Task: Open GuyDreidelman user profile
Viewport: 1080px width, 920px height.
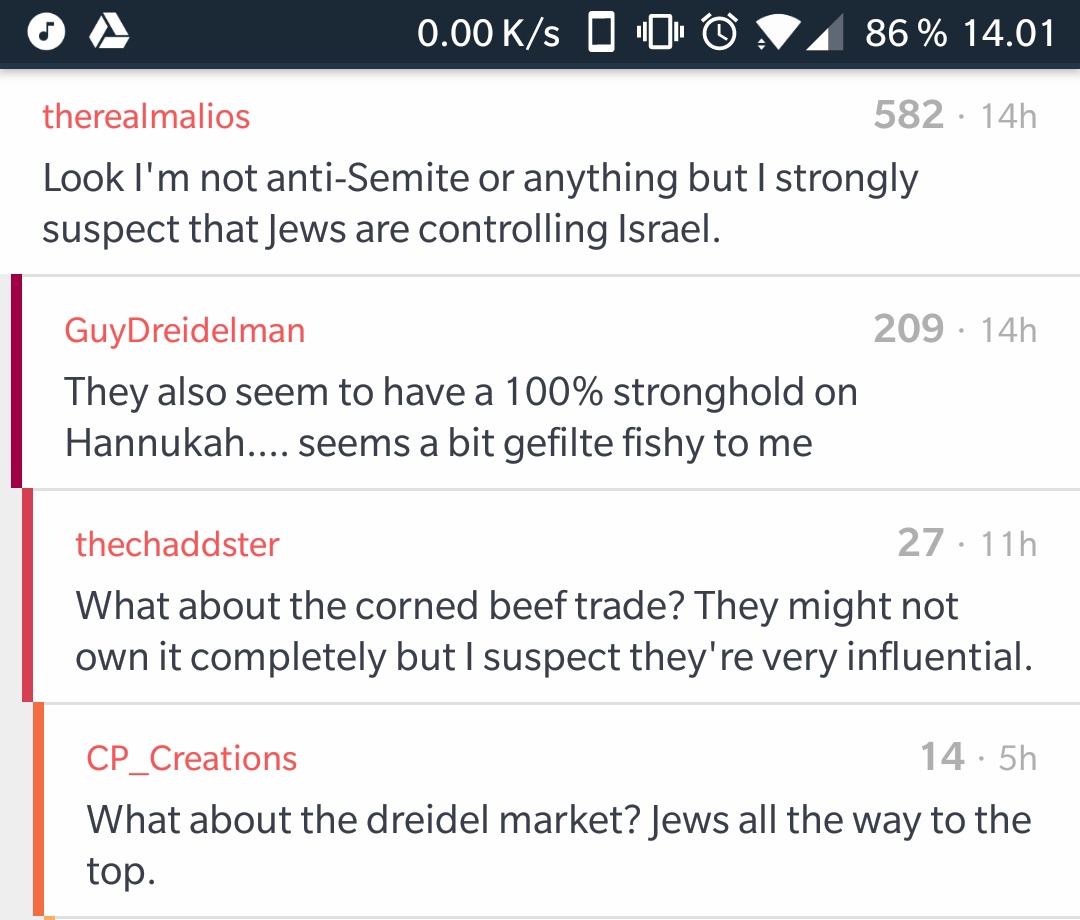Action: coord(185,331)
